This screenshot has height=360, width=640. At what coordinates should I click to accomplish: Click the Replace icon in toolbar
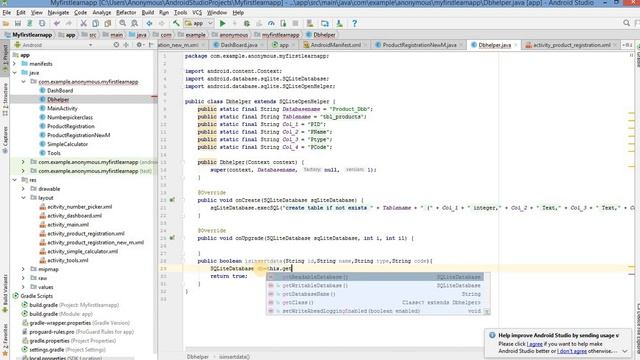point(134,24)
